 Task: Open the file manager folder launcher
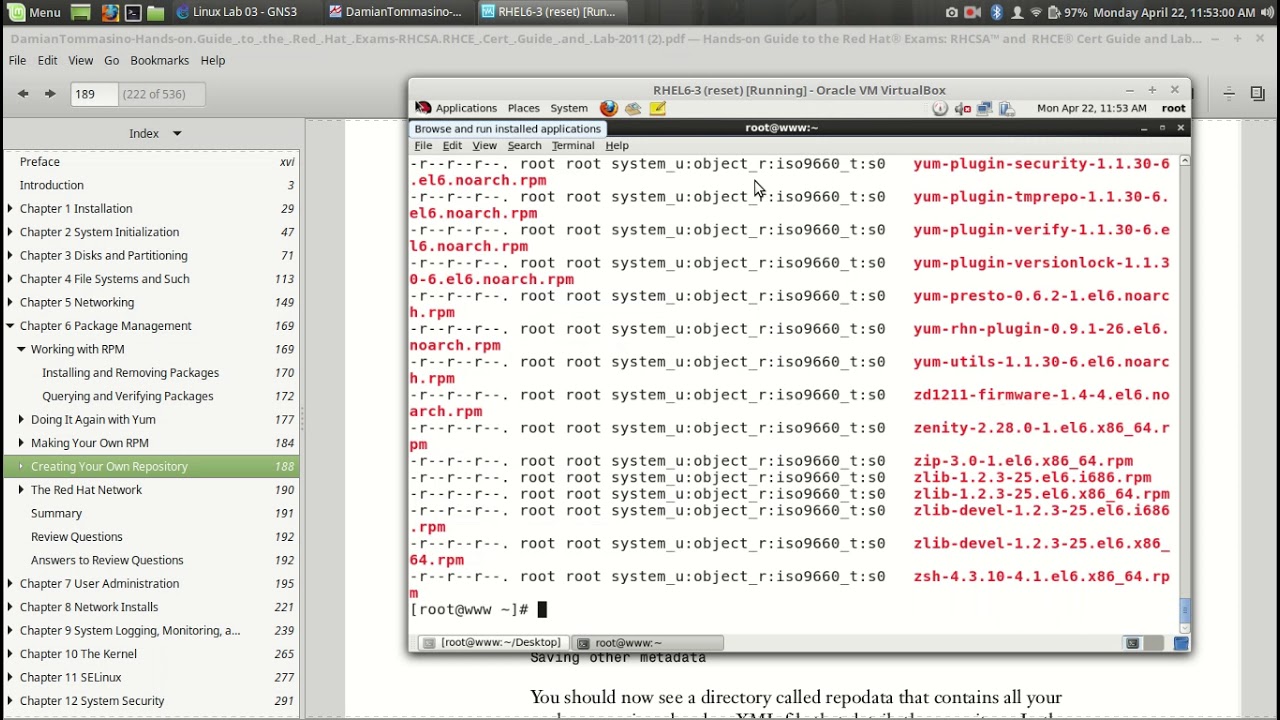click(x=156, y=12)
